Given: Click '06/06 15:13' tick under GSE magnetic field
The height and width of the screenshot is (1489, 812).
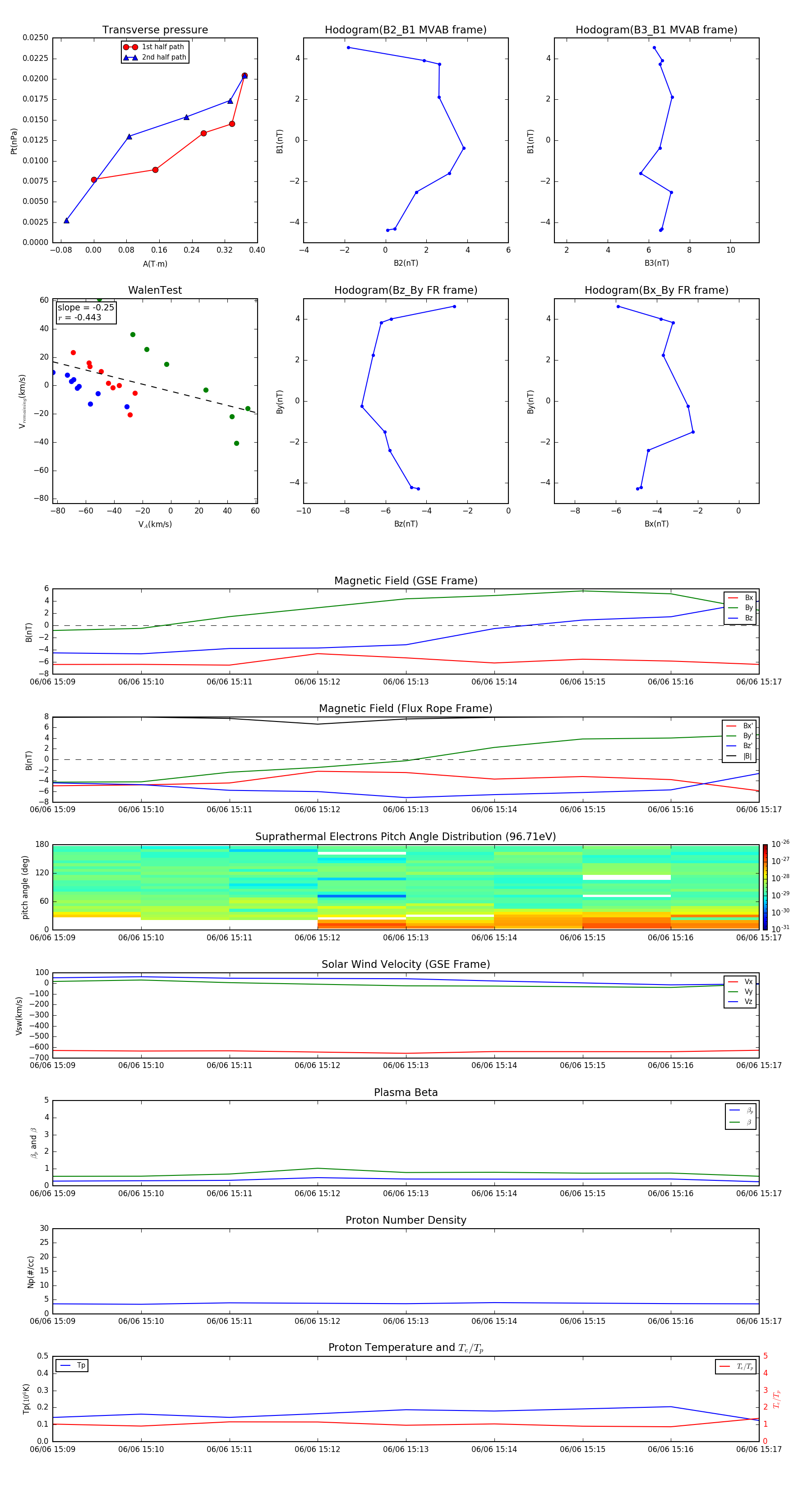Looking at the screenshot, I should pos(406,682).
